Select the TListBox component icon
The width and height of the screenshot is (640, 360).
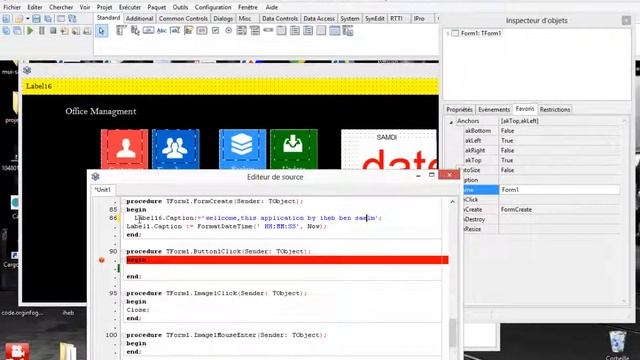[x=242, y=31]
